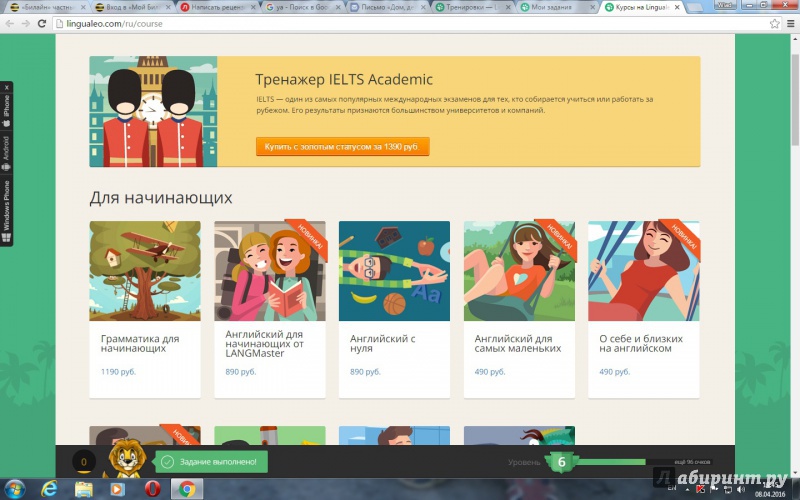This screenshot has height=500, width=800.
Task: Open Windows Media Player from the taskbar
Action: coord(117,489)
